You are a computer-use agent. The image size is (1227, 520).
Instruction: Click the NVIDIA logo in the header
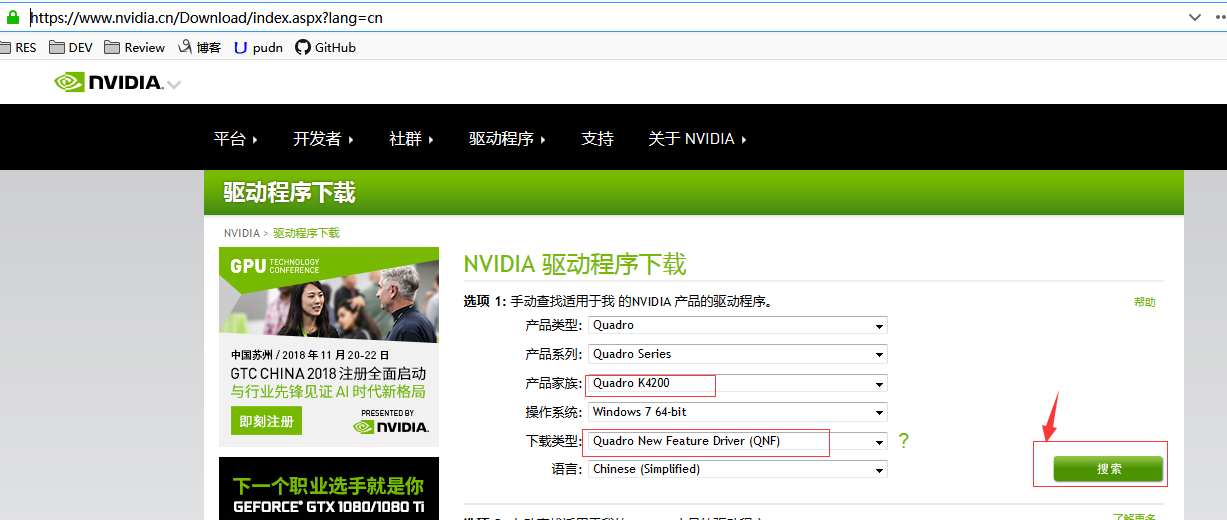click(108, 83)
